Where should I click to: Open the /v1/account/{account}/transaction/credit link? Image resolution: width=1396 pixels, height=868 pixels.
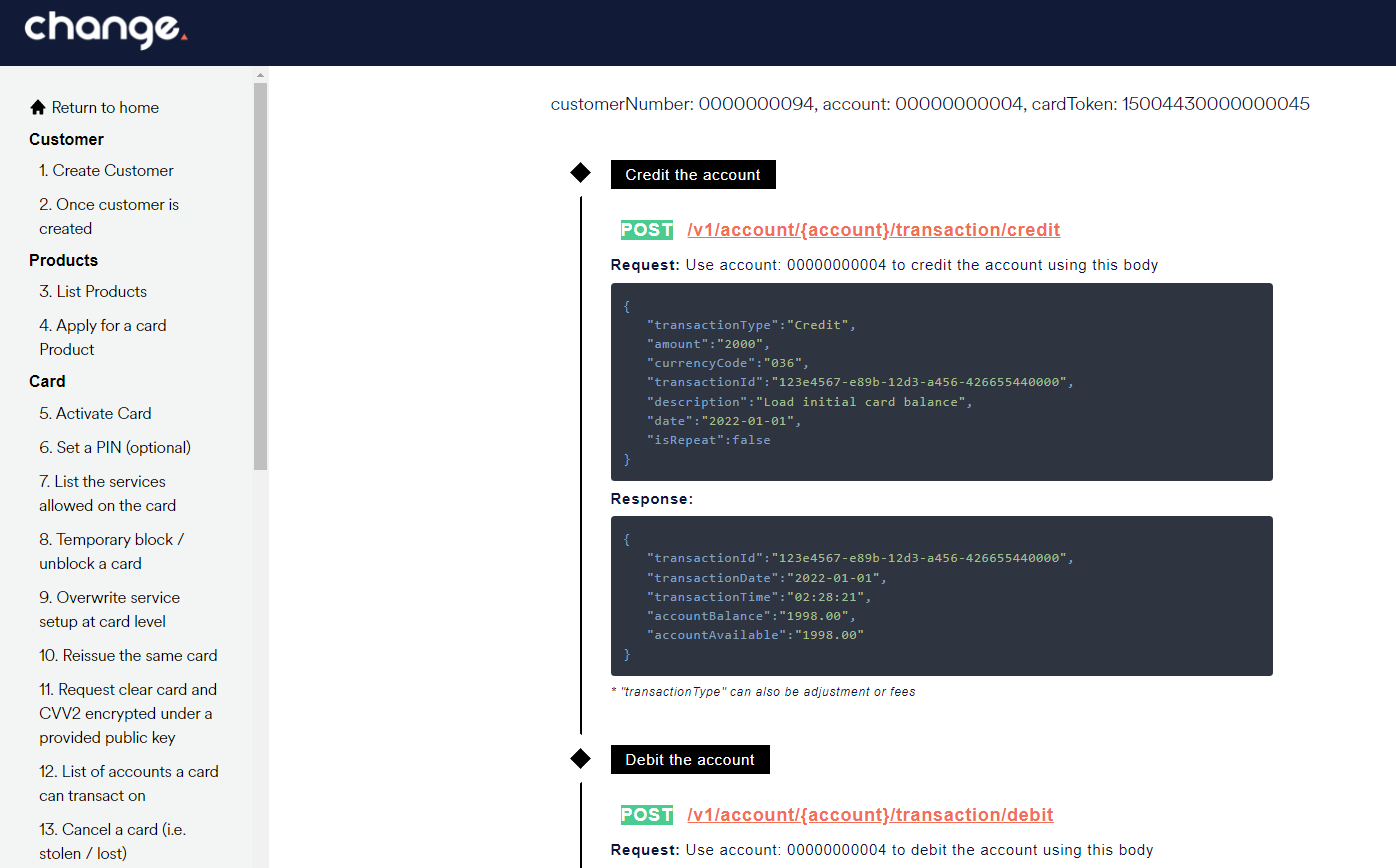click(x=872, y=229)
